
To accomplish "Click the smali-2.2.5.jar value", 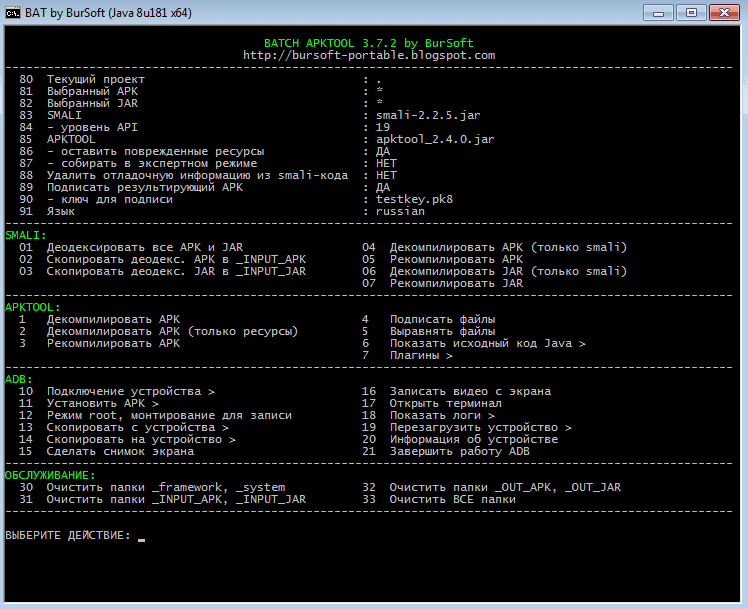I will (428, 115).
